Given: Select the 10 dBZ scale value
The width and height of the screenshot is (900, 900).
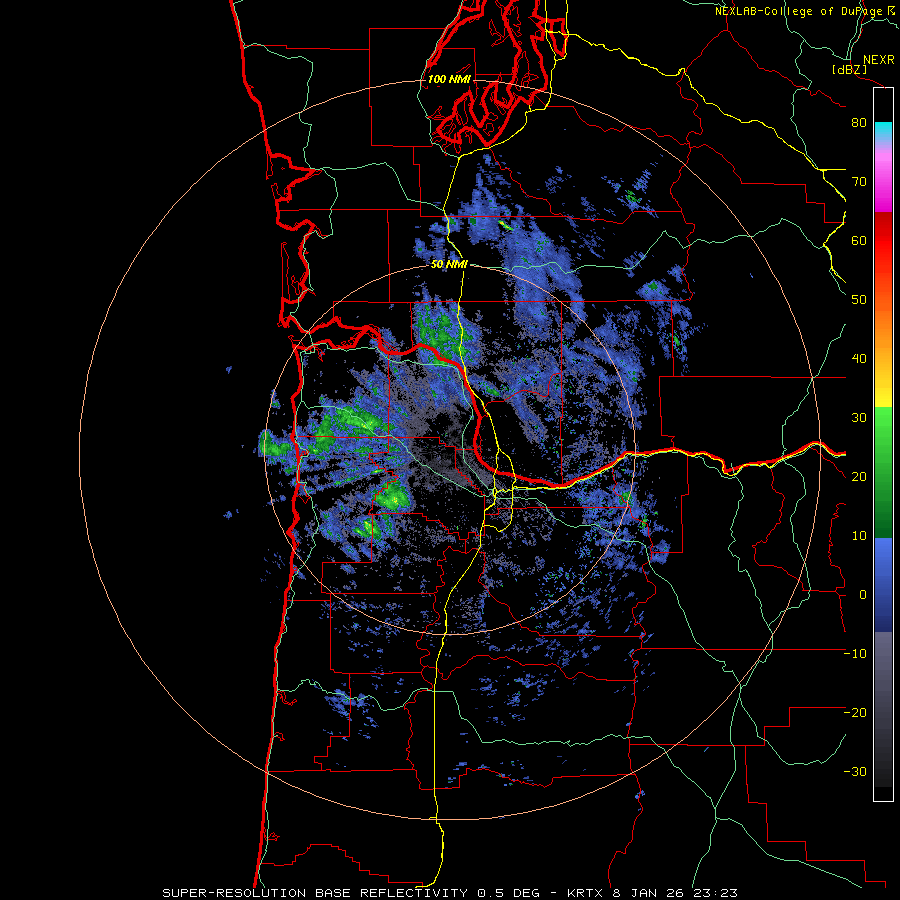Looking at the screenshot, I should pos(859,536).
